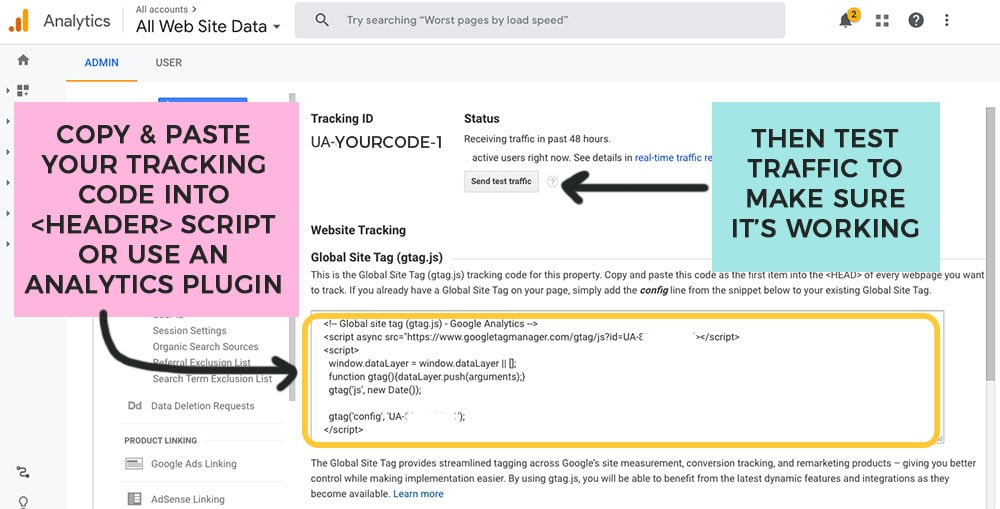Switch to the ADMIN tab
1000x509 pixels.
point(101,63)
